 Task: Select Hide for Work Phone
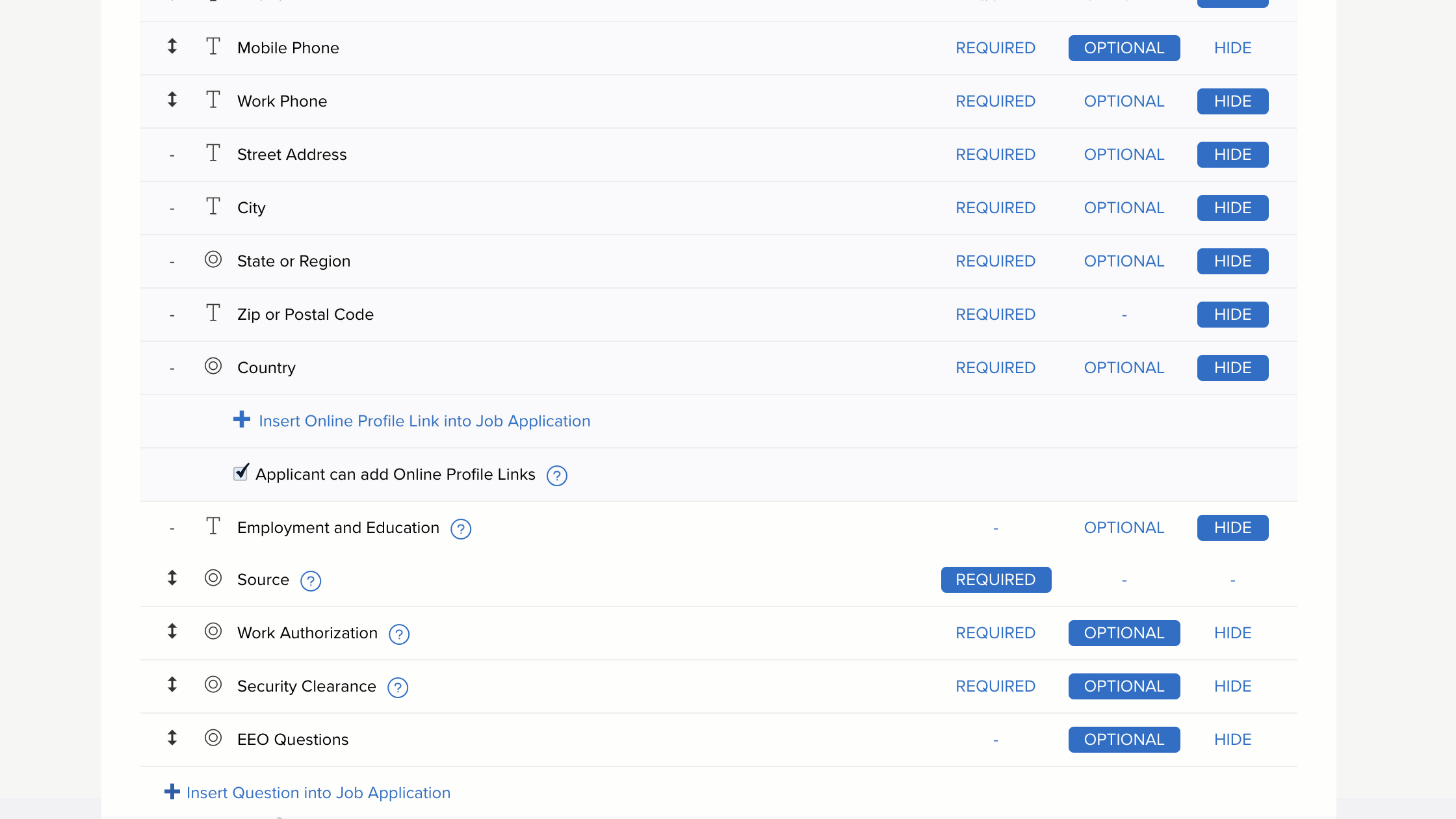[1232, 101]
